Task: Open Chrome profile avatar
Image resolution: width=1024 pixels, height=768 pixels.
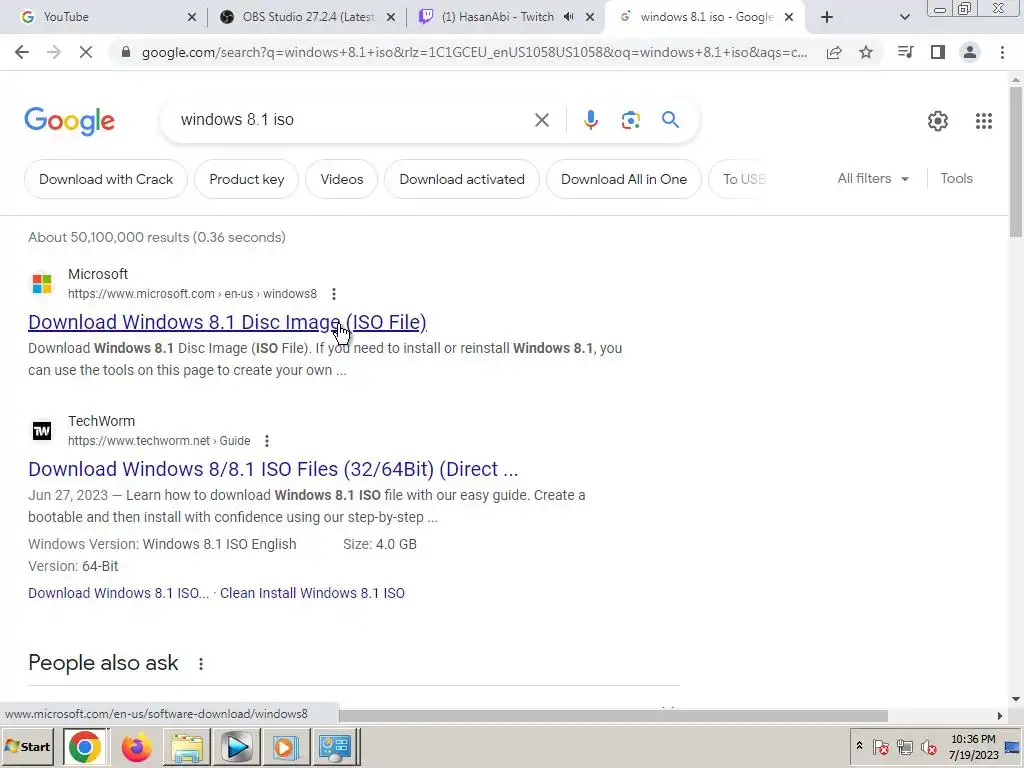Action: (970, 52)
